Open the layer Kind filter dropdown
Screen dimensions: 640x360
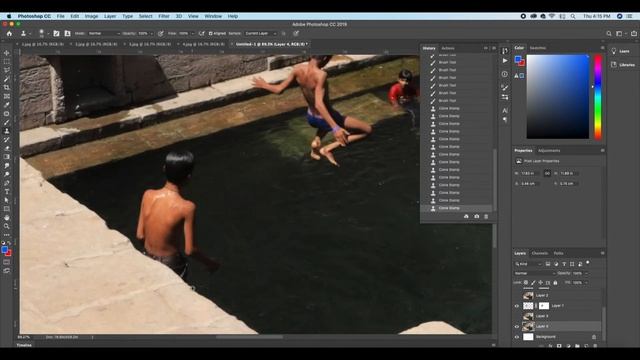[x=528, y=264]
